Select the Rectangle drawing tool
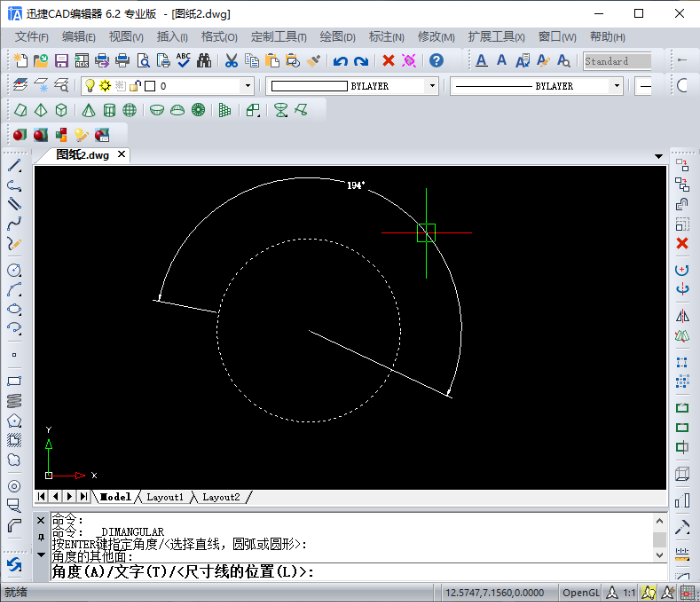 [x=14, y=381]
